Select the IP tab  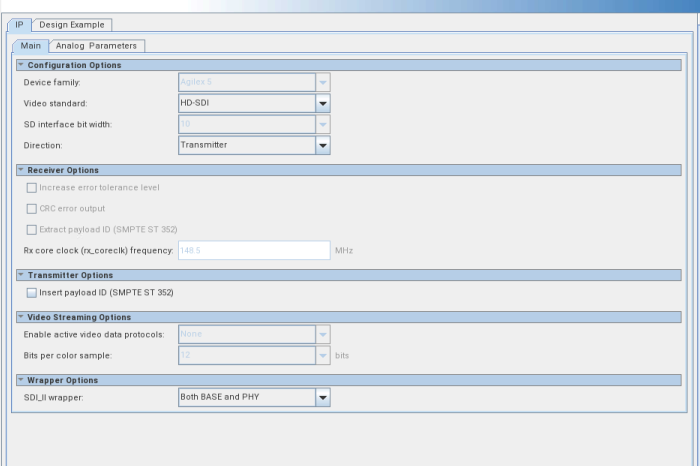point(19,25)
